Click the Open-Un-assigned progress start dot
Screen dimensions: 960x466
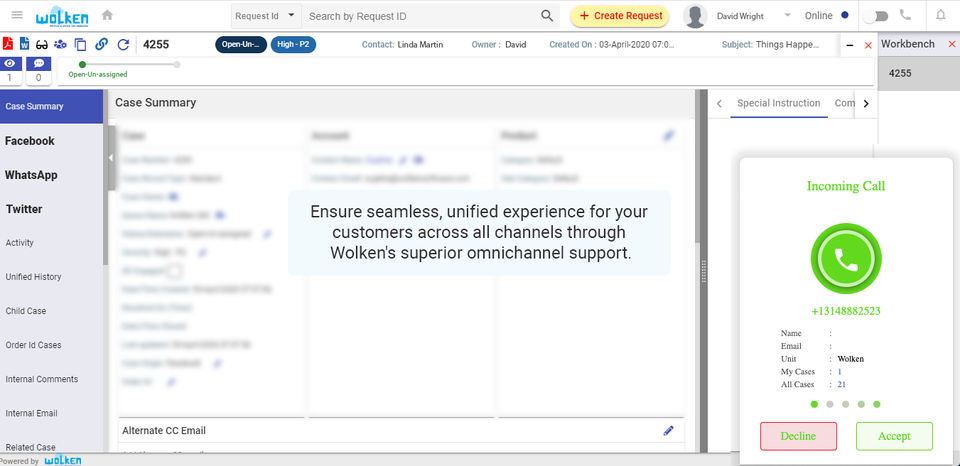pyautogui.click(x=83, y=64)
